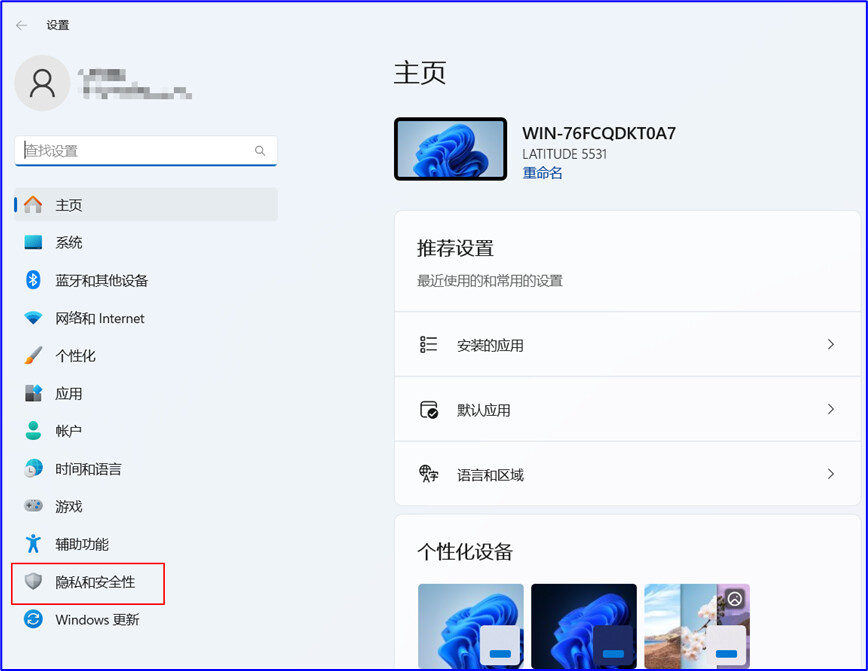
Task: Click the paintbrush icon for 个性化
Action: coord(33,355)
